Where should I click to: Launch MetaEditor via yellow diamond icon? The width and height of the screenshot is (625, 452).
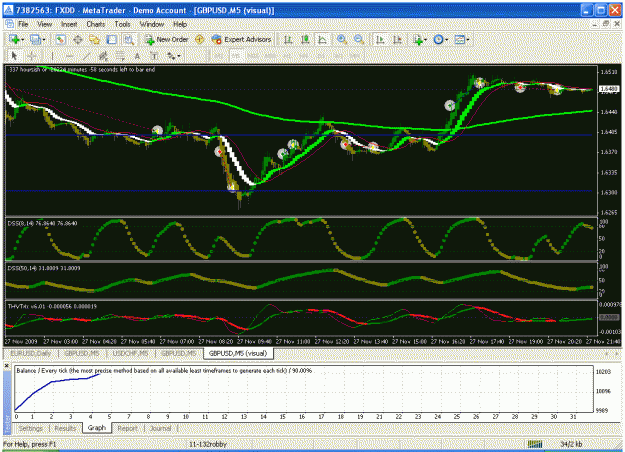[200, 39]
